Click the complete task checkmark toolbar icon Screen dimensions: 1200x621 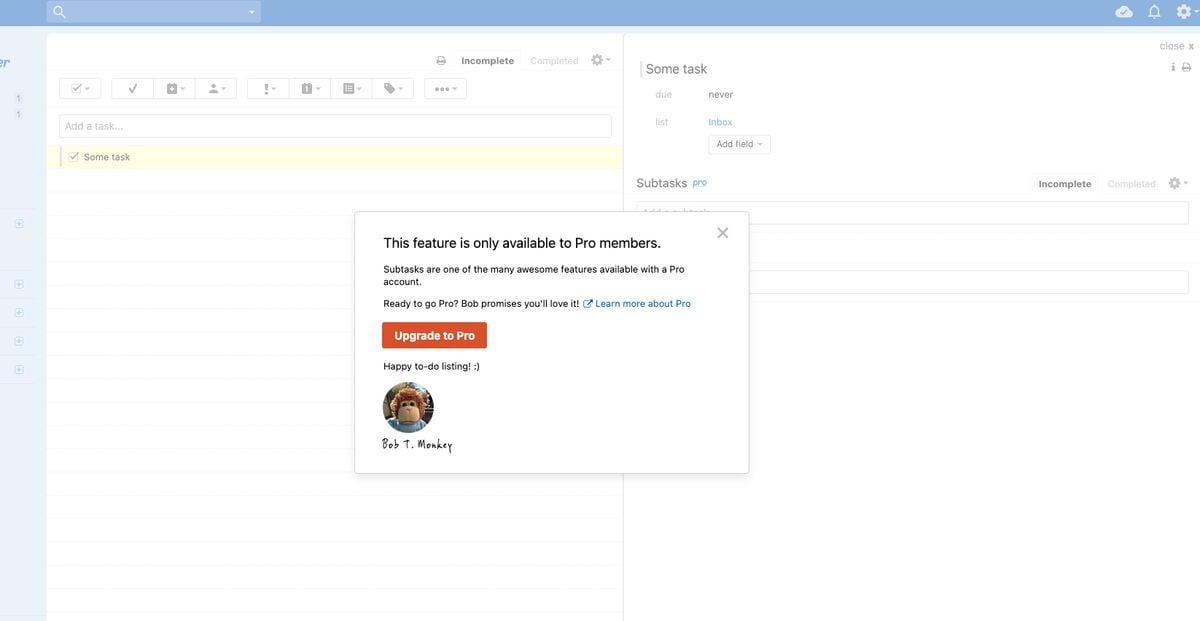(133, 89)
